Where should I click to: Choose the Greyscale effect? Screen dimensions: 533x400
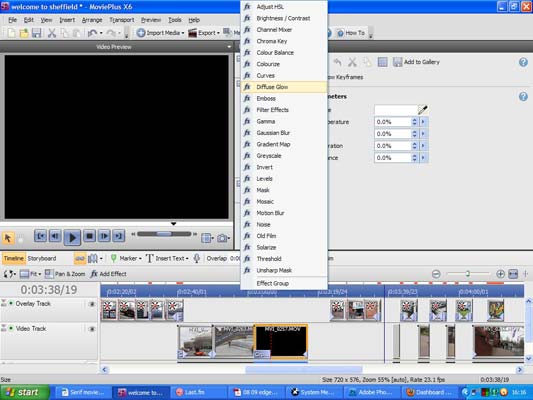click(x=284, y=156)
